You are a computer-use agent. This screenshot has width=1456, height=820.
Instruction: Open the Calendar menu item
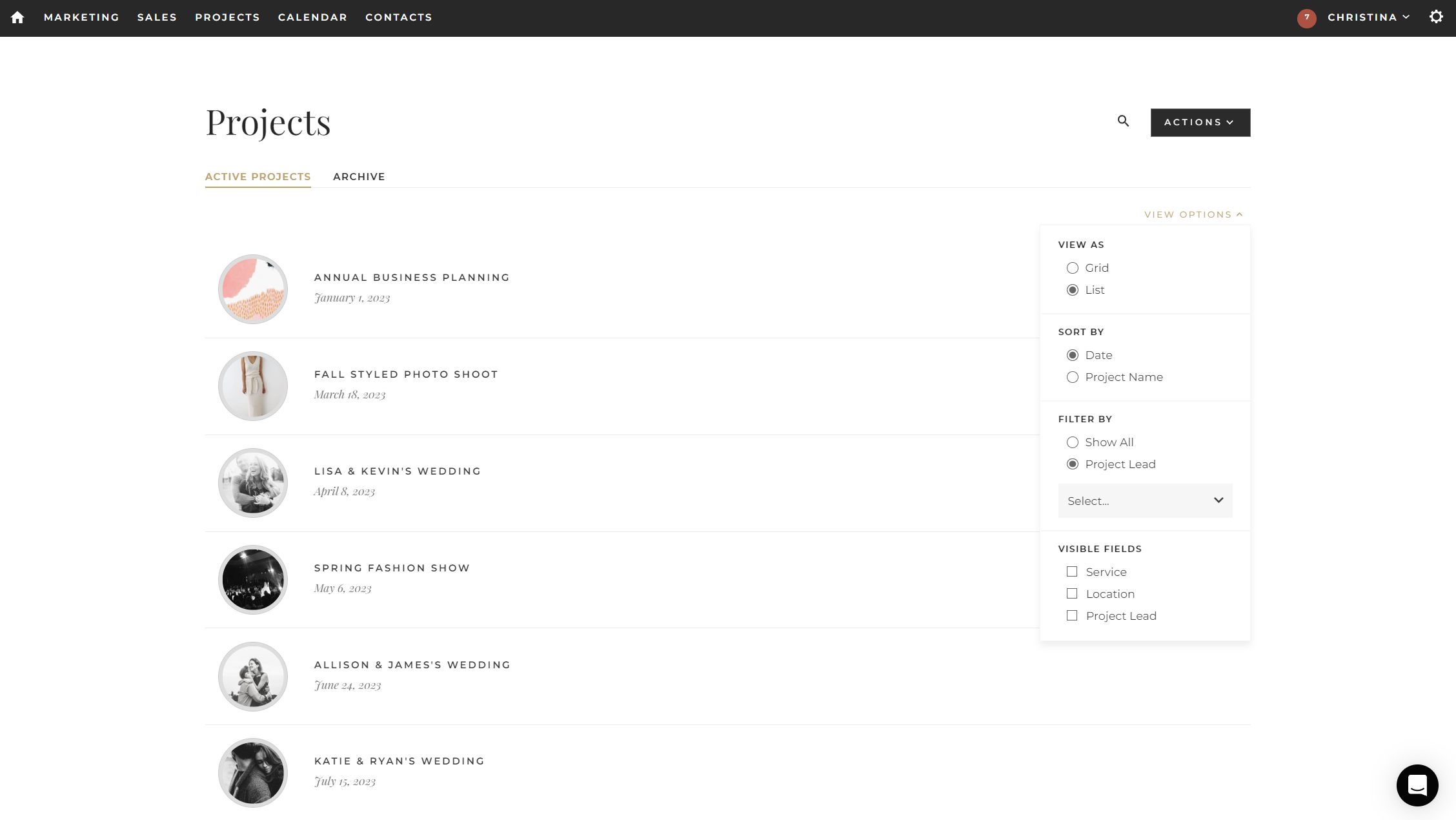[312, 17]
